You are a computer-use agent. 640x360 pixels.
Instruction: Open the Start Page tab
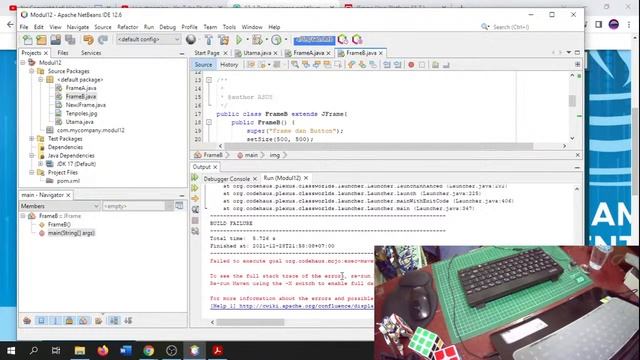click(x=207, y=53)
